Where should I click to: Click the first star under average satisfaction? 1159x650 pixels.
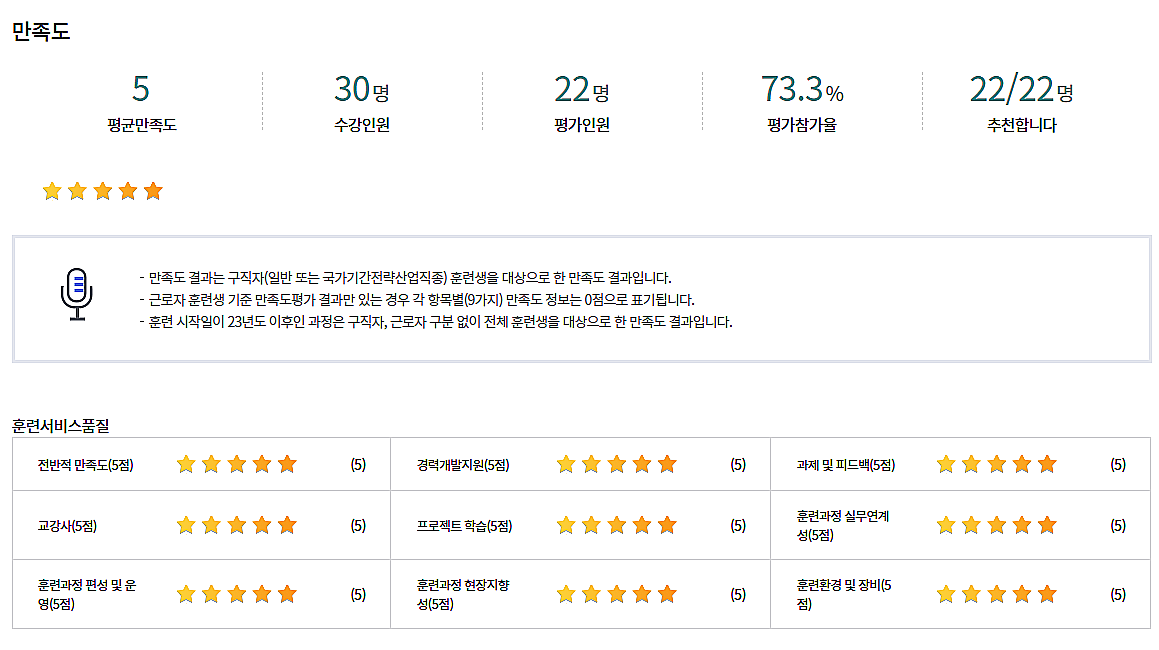point(52,191)
